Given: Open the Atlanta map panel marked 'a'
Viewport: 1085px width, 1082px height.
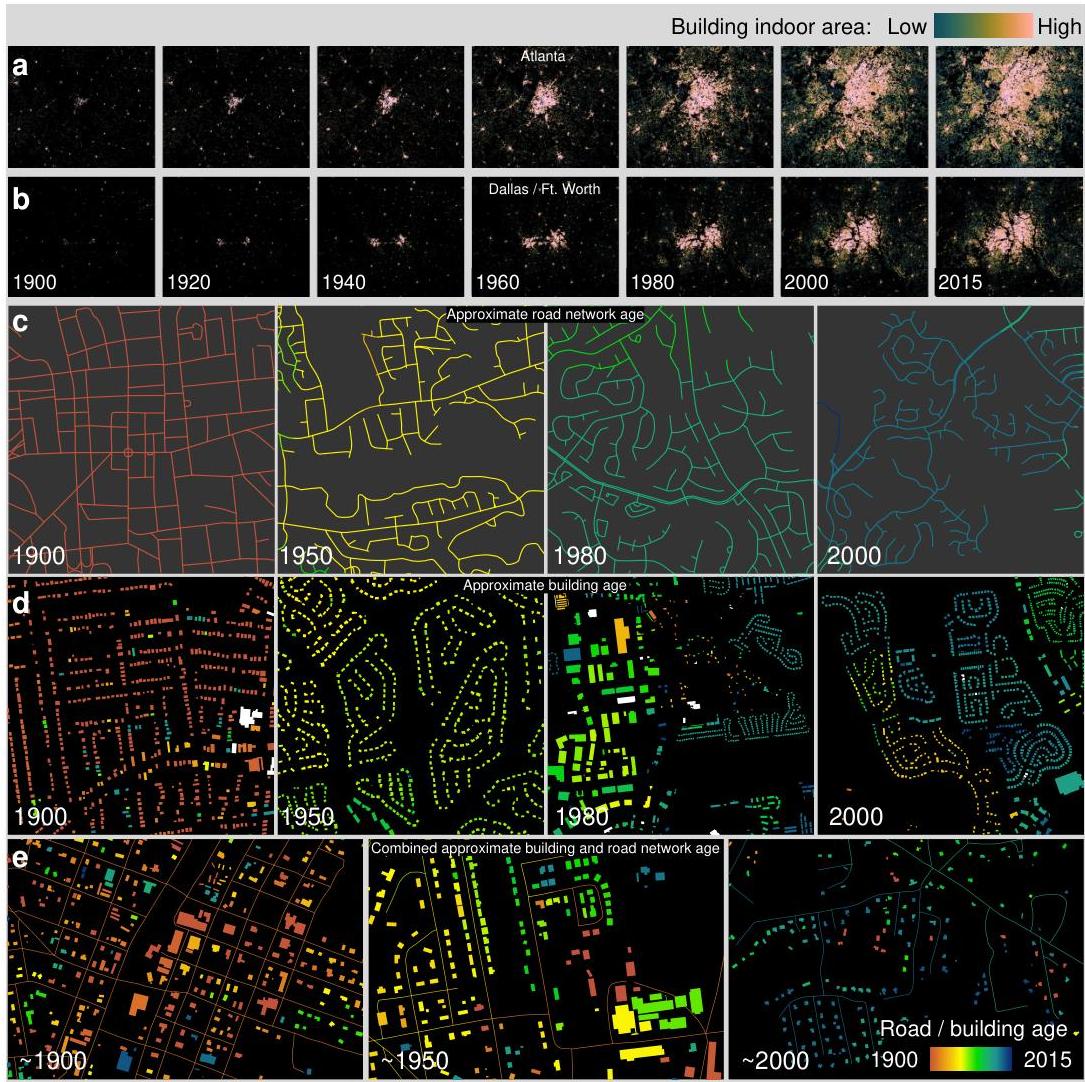Looking at the screenshot, I should (82, 107).
